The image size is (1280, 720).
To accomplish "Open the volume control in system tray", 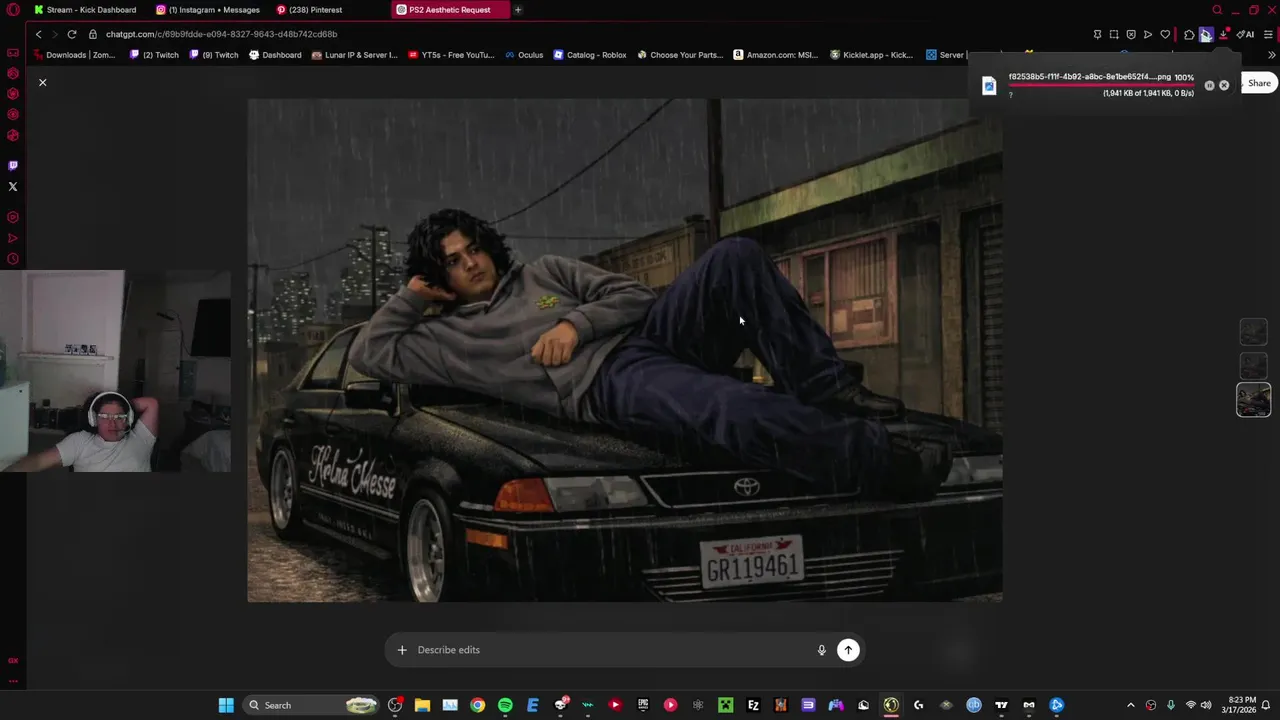I will point(1206,705).
